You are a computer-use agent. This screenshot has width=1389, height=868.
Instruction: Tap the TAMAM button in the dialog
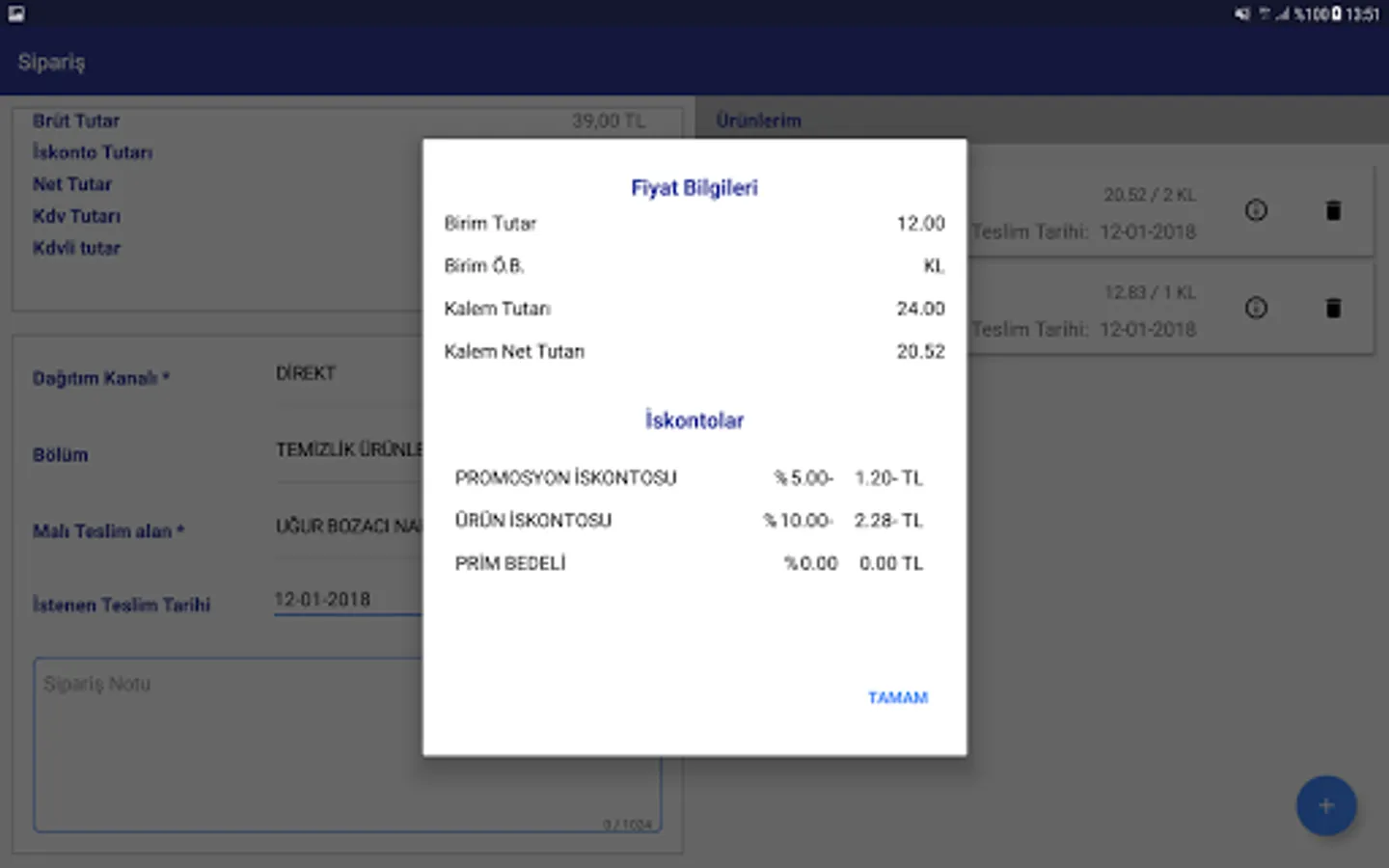point(897,697)
